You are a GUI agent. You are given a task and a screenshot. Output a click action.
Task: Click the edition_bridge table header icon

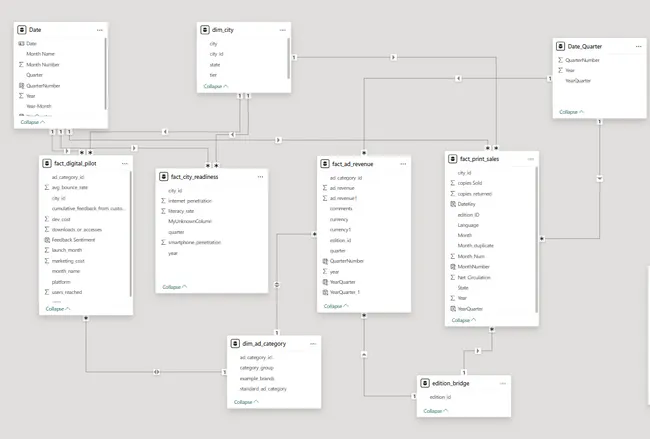coord(427,383)
